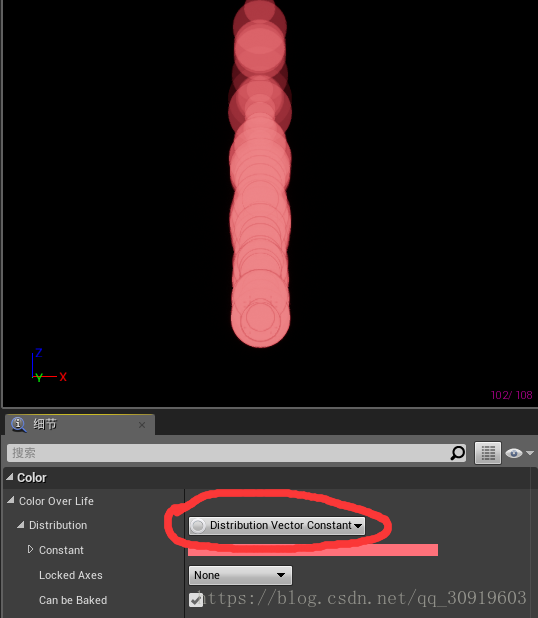Open the 细节 details tab
Viewport: 538px width, 618px height.
[79, 424]
